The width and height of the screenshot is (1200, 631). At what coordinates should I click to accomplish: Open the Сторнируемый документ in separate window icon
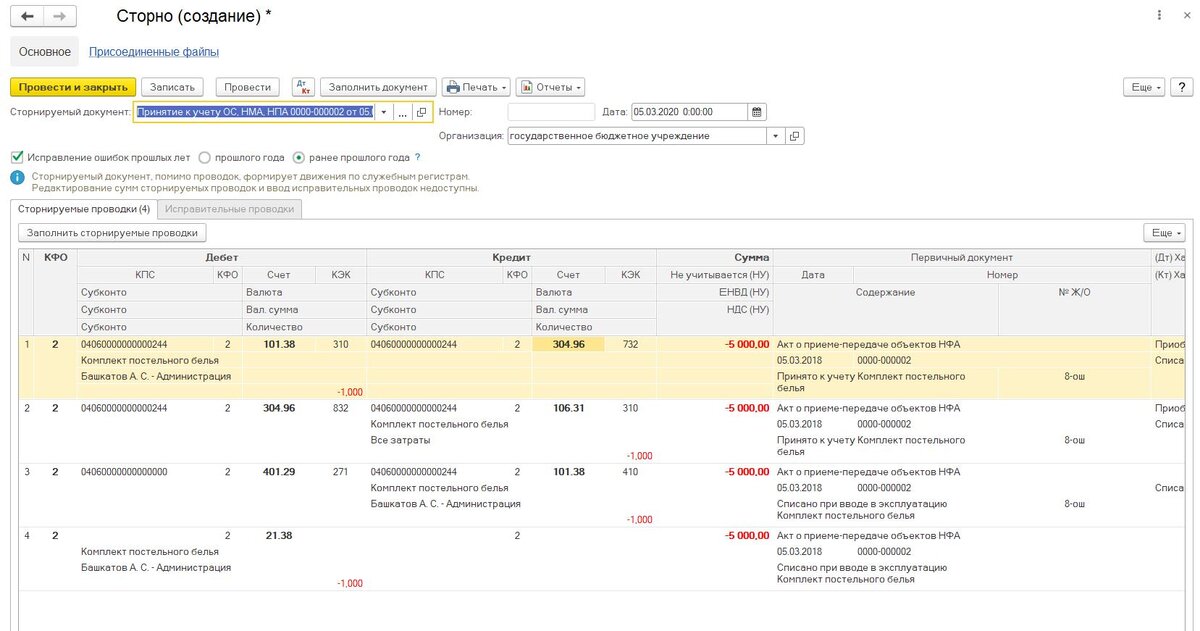tap(421, 113)
